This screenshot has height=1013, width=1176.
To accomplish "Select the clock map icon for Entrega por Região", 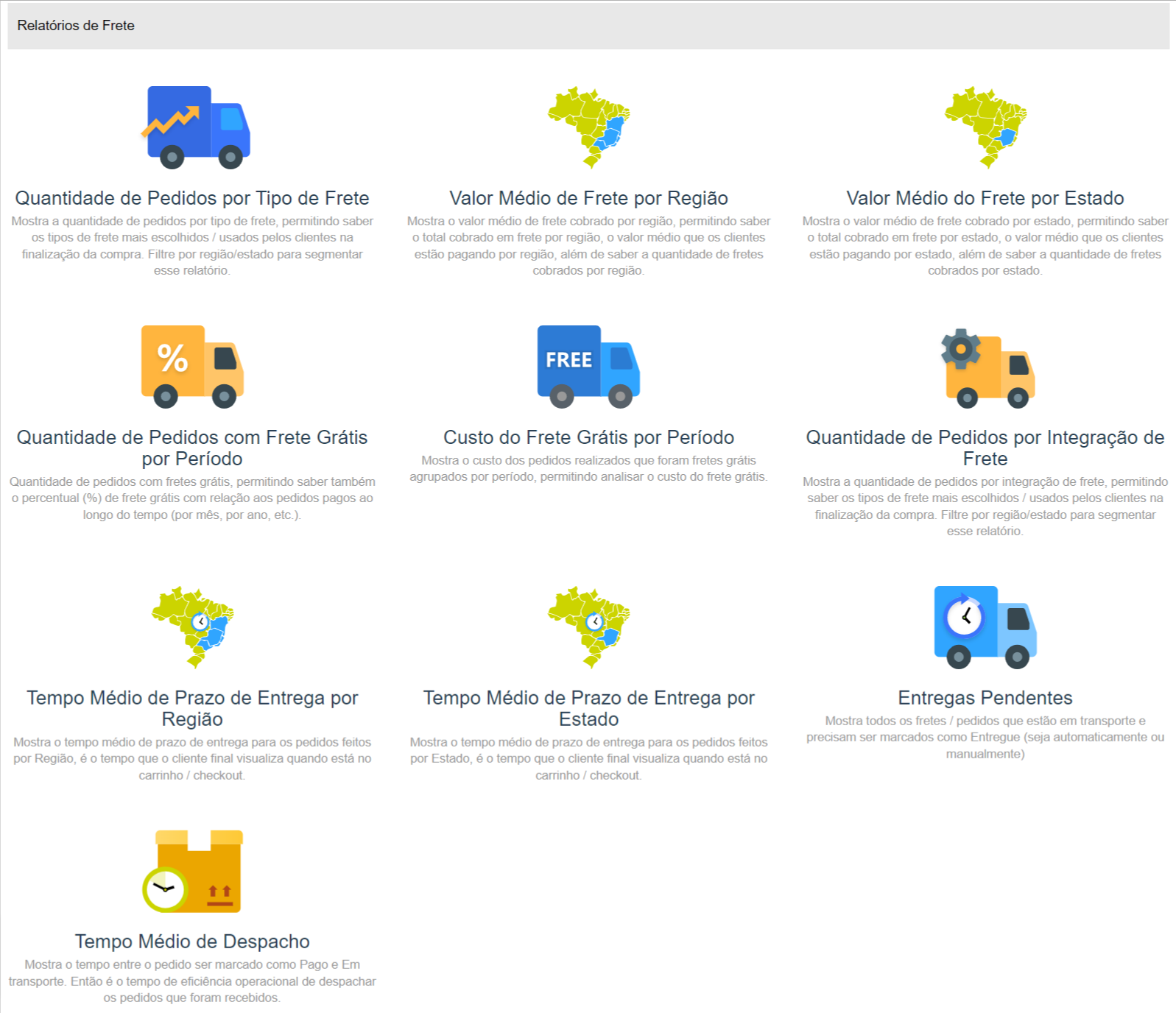I will 192,627.
